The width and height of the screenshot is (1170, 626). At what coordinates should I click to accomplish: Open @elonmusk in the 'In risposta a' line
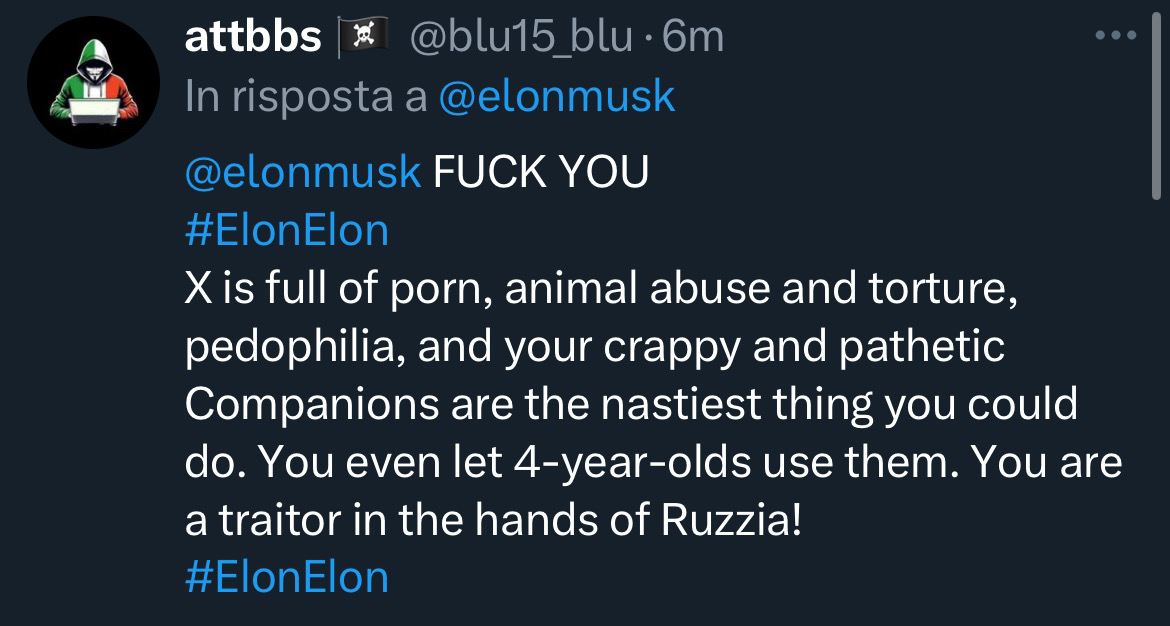[x=557, y=96]
